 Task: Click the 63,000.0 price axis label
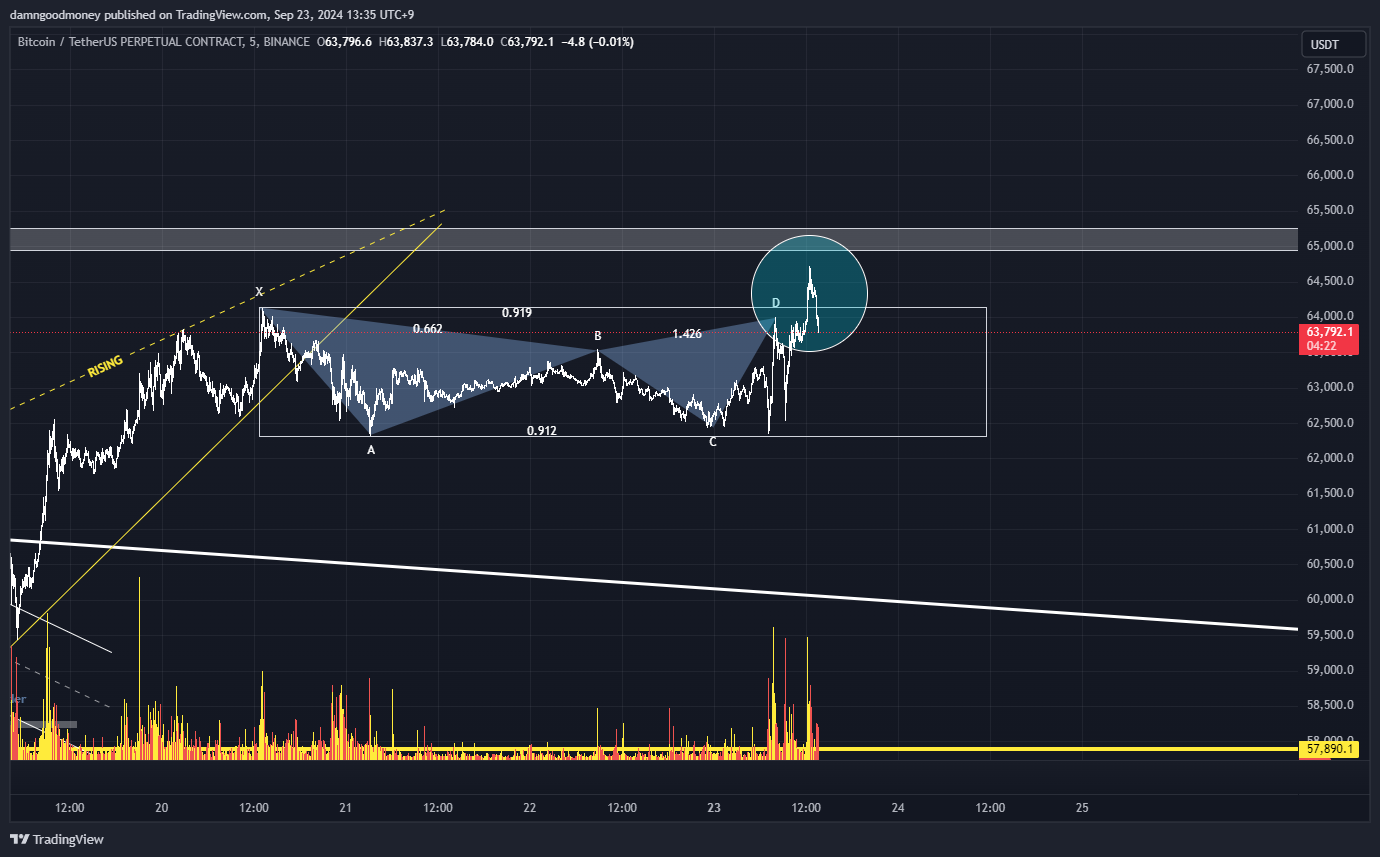1331,387
